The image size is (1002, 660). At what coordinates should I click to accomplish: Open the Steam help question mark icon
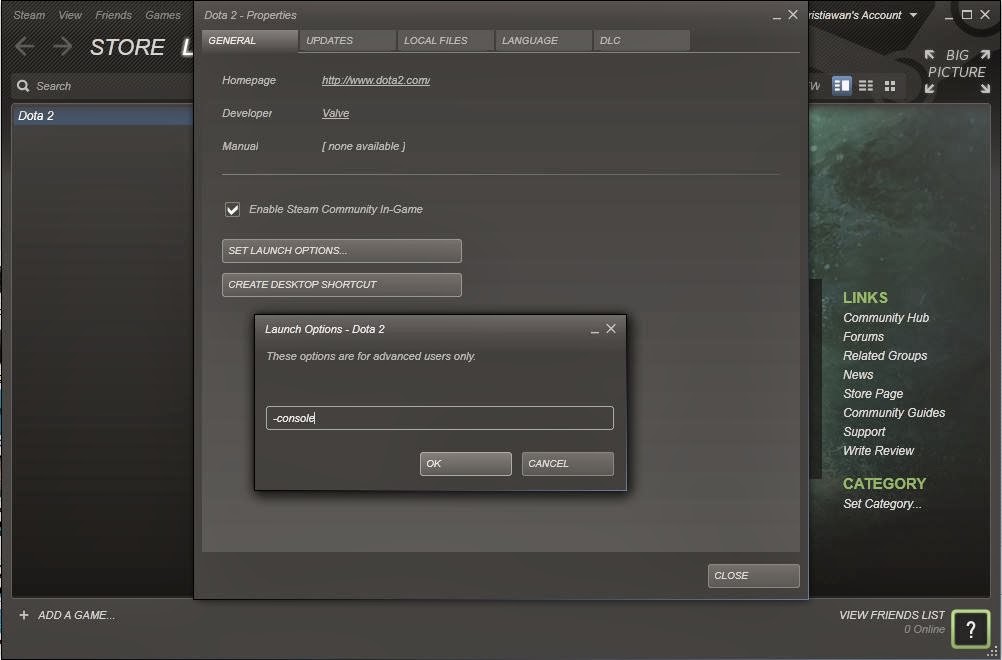click(970, 629)
